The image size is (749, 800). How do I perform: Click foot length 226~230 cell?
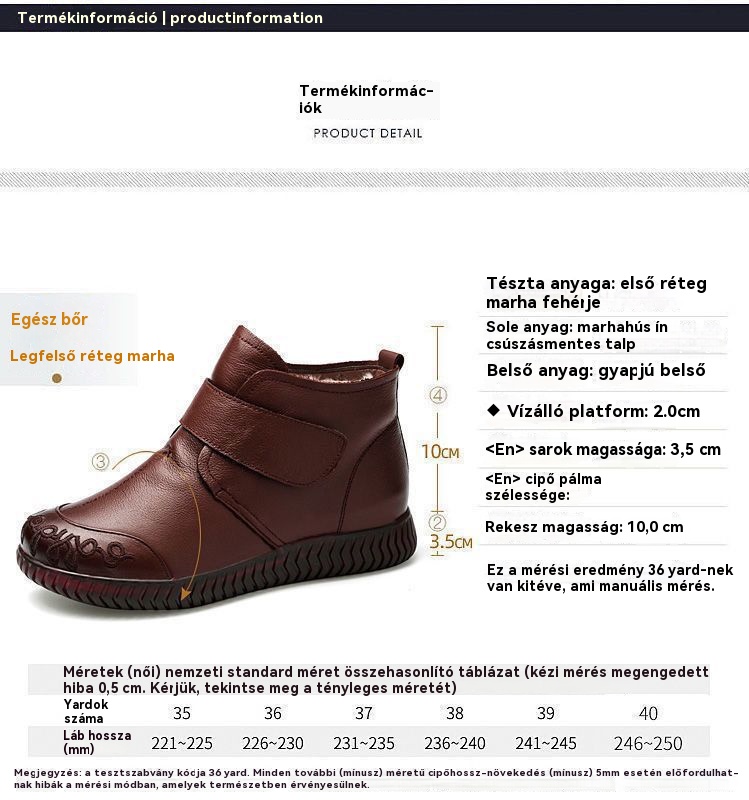click(x=272, y=743)
